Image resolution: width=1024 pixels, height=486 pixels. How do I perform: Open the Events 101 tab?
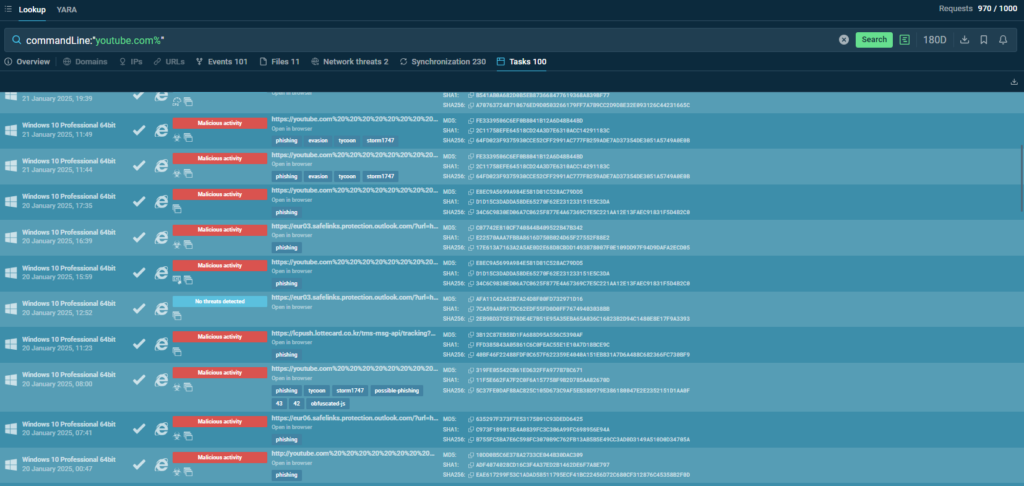click(221, 62)
